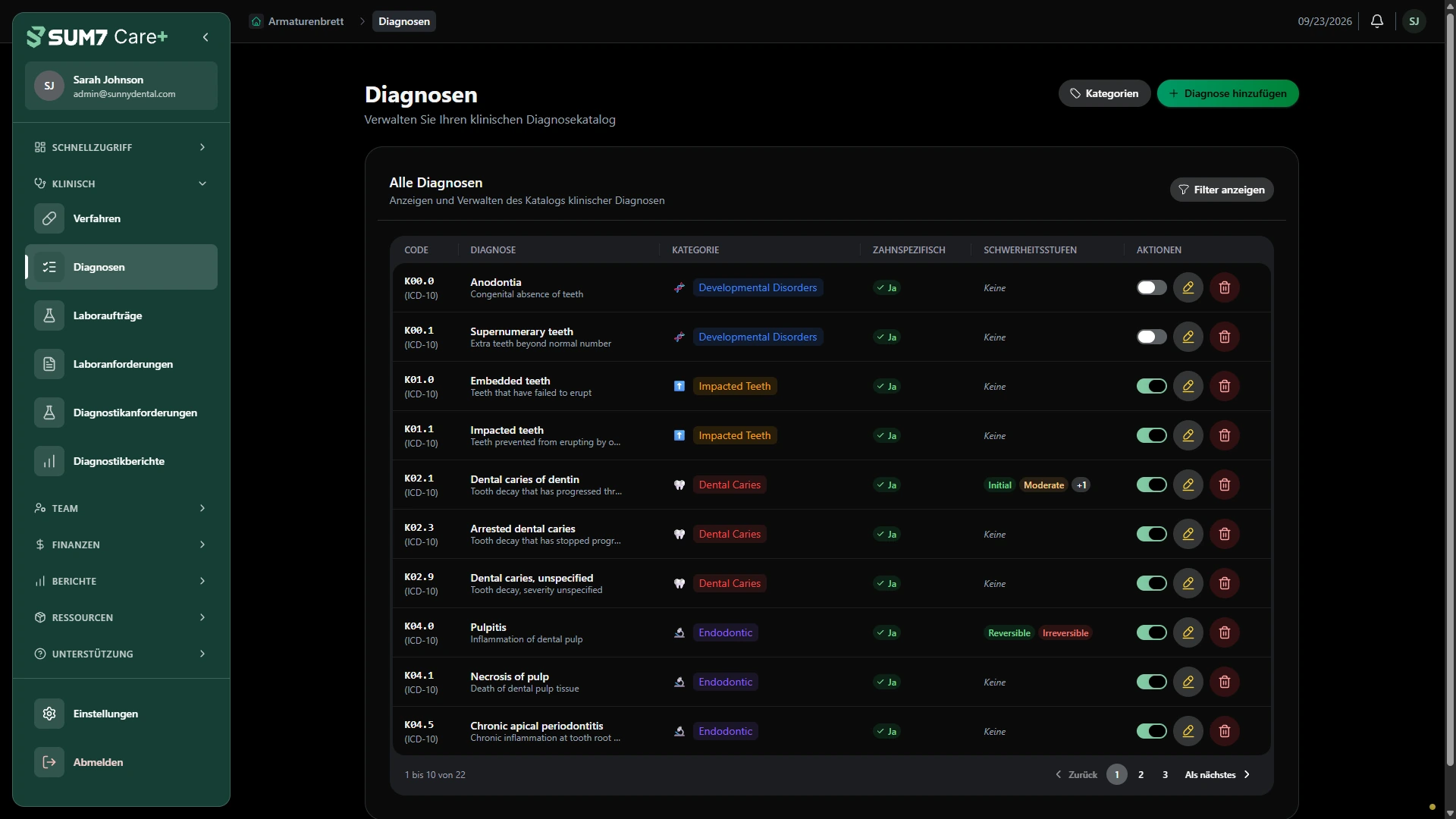Open the Verfahren menu item
Image resolution: width=1456 pixels, height=819 pixels.
(x=121, y=218)
